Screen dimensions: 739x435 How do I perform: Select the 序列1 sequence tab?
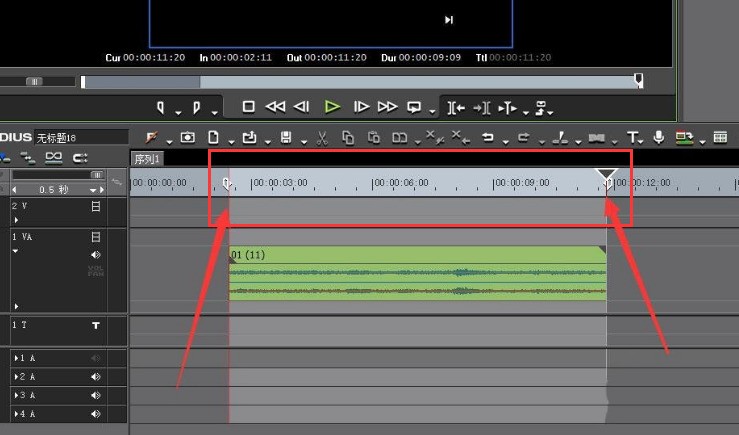[x=147, y=159]
